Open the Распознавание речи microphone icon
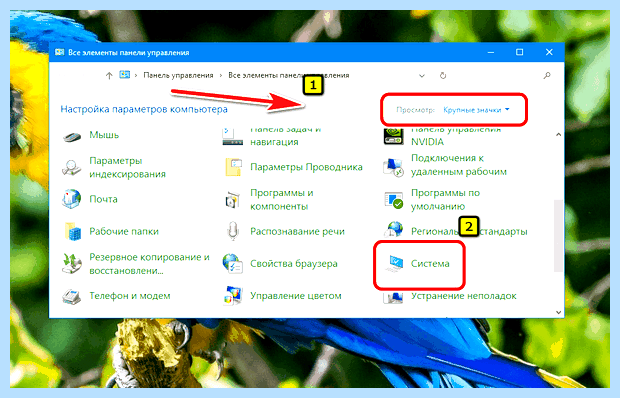This screenshot has width=620, height=398. coord(233,231)
